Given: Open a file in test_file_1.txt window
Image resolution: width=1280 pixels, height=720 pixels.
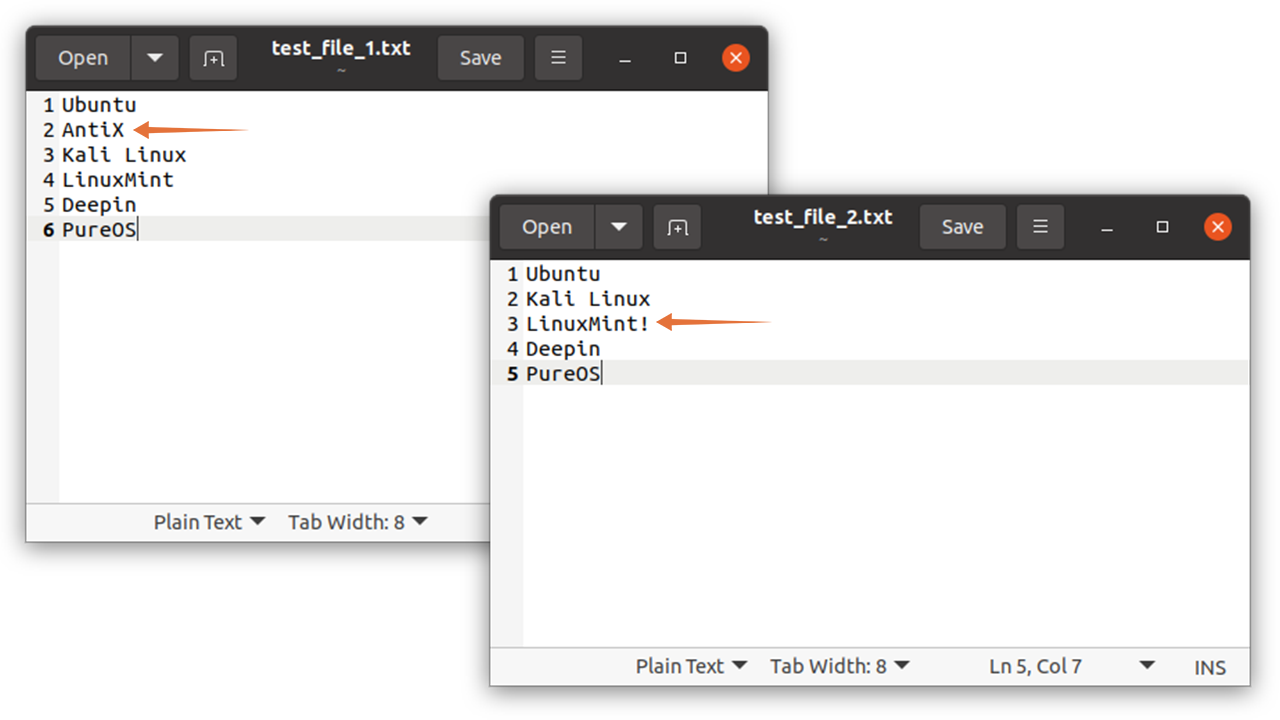Looking at the screenshot, I should (82, 57).
